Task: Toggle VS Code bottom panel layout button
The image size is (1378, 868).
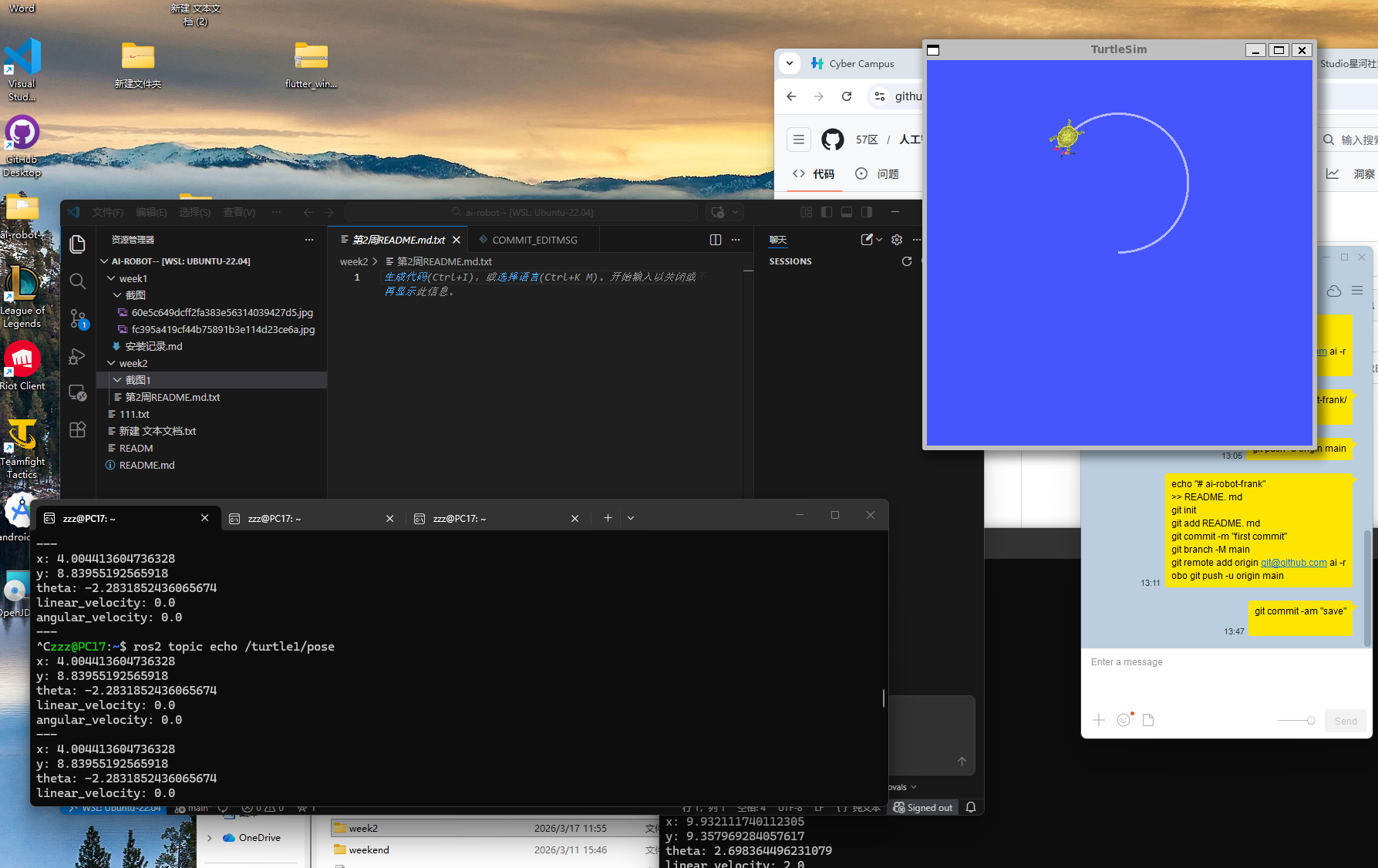Action: click(847, 212)
